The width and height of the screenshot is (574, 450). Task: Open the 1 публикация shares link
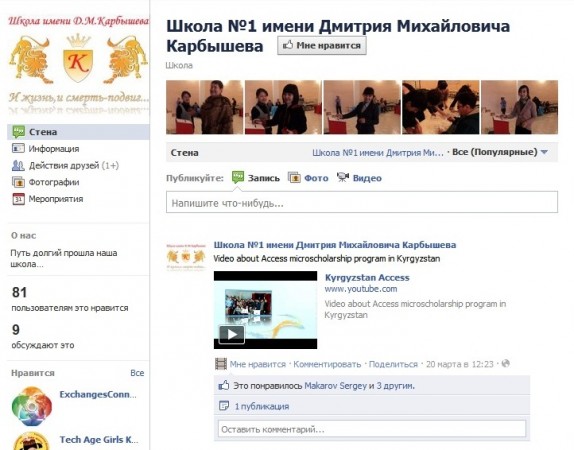262,406
